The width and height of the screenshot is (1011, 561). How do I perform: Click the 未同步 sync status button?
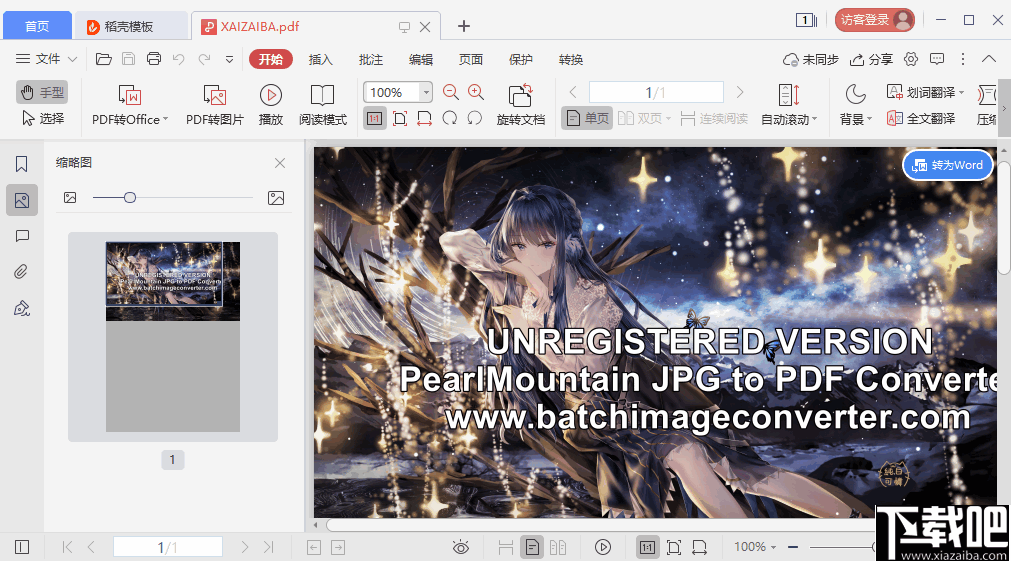[x=810, y=59]
